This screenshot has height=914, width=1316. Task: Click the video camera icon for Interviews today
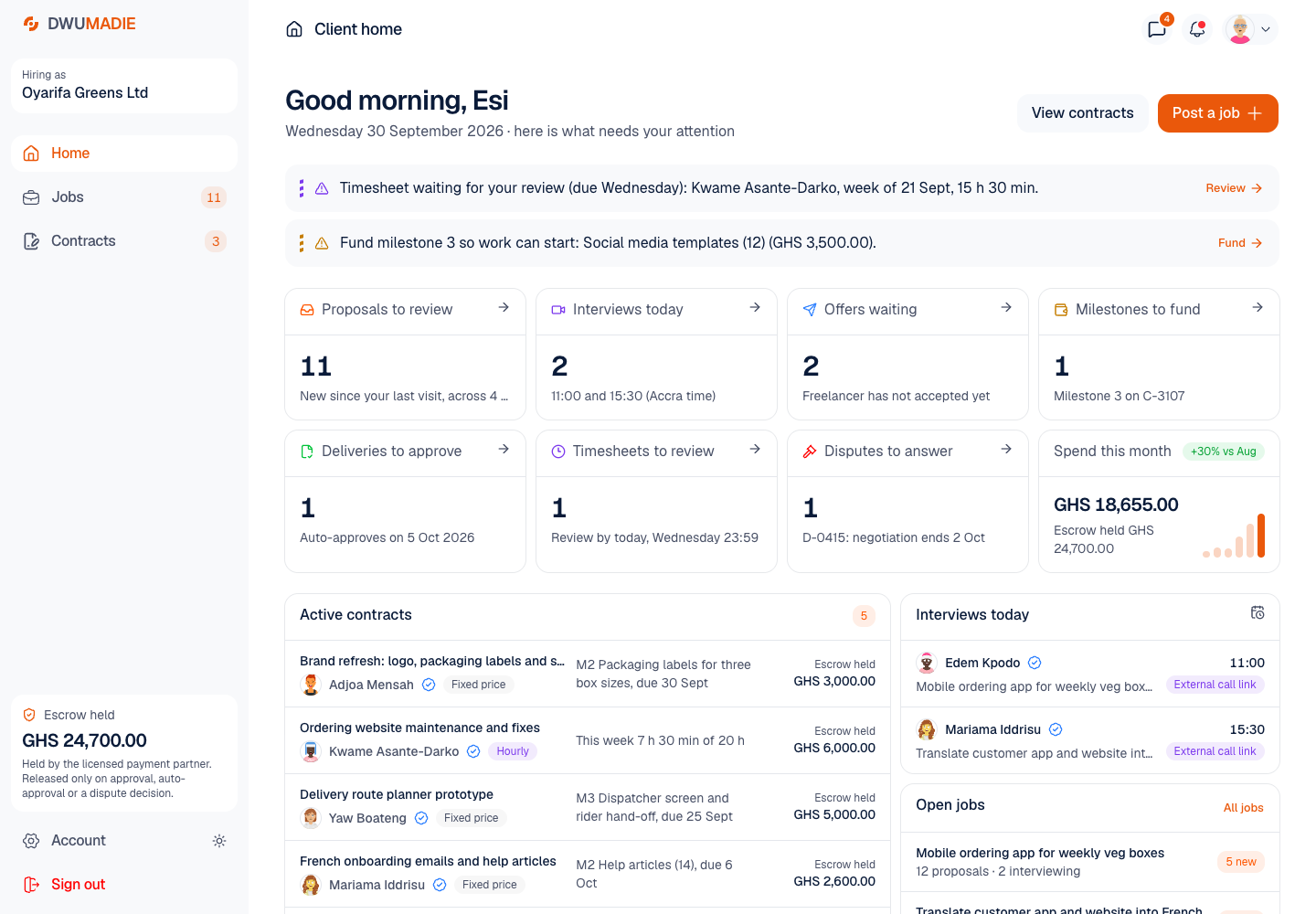558,310
